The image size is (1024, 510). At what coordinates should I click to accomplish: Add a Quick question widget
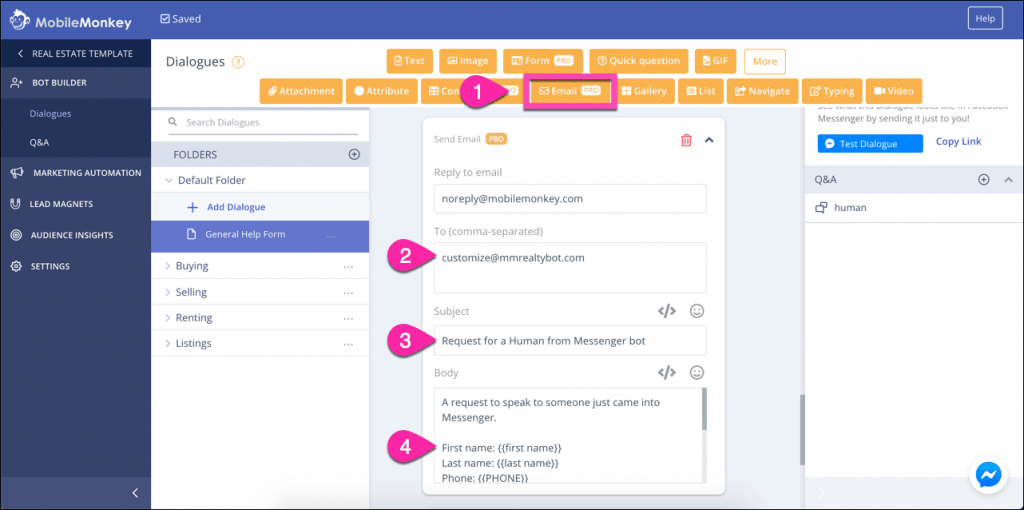(x=639, y=61)
